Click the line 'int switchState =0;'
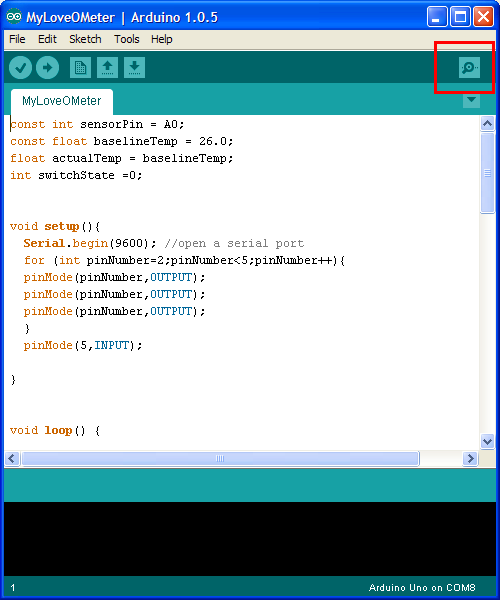The height and width of the screenshot is (600, 500). (x=76, y=175)
